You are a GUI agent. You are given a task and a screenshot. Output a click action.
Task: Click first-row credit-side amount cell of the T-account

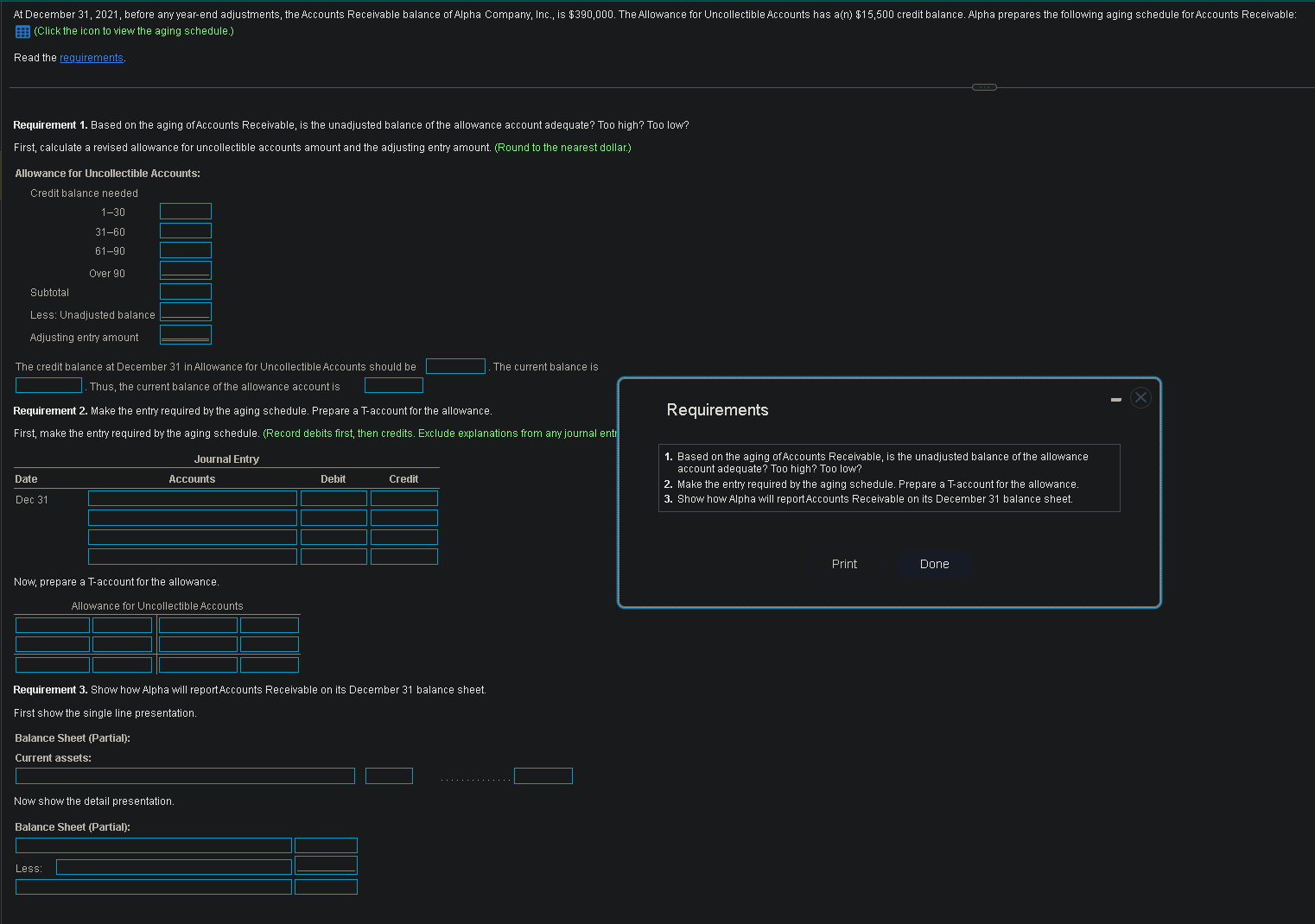click(x=270, y=625)
